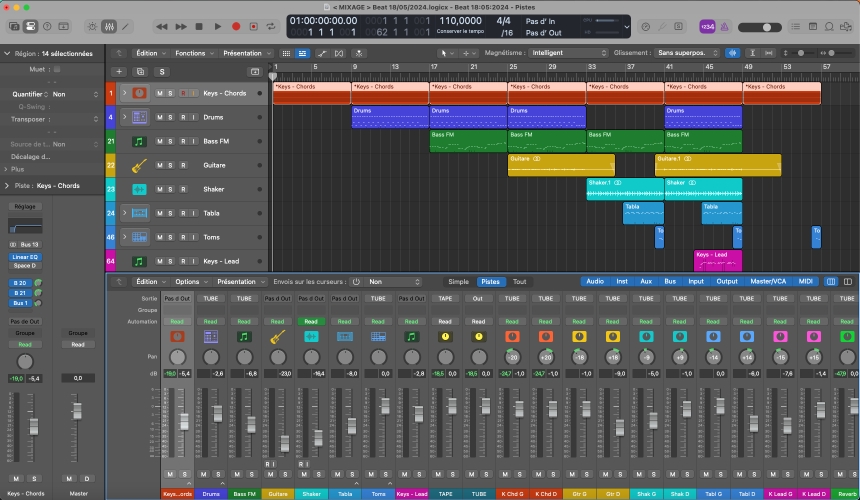Toggle the blue waveform zoom button
The image size is (860, 500).
tap(733, 53)
